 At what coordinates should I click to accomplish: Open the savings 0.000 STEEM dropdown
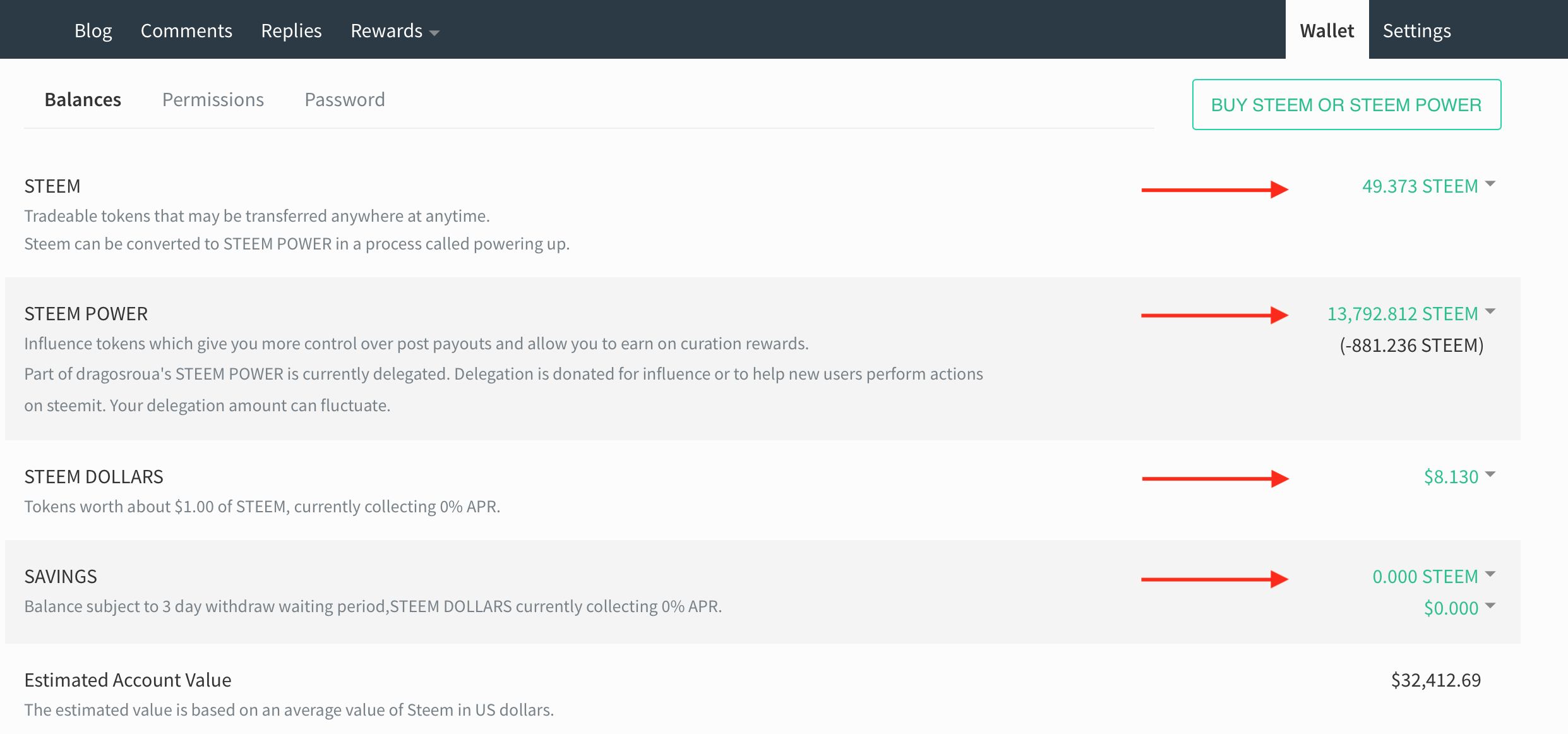pos(1433,577)
